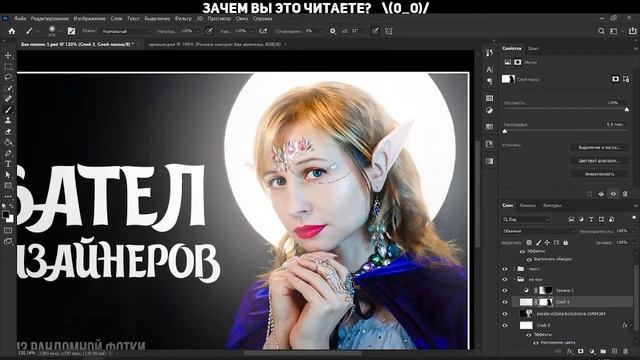Load selection from mask icon in Properties

pos(589,194)
